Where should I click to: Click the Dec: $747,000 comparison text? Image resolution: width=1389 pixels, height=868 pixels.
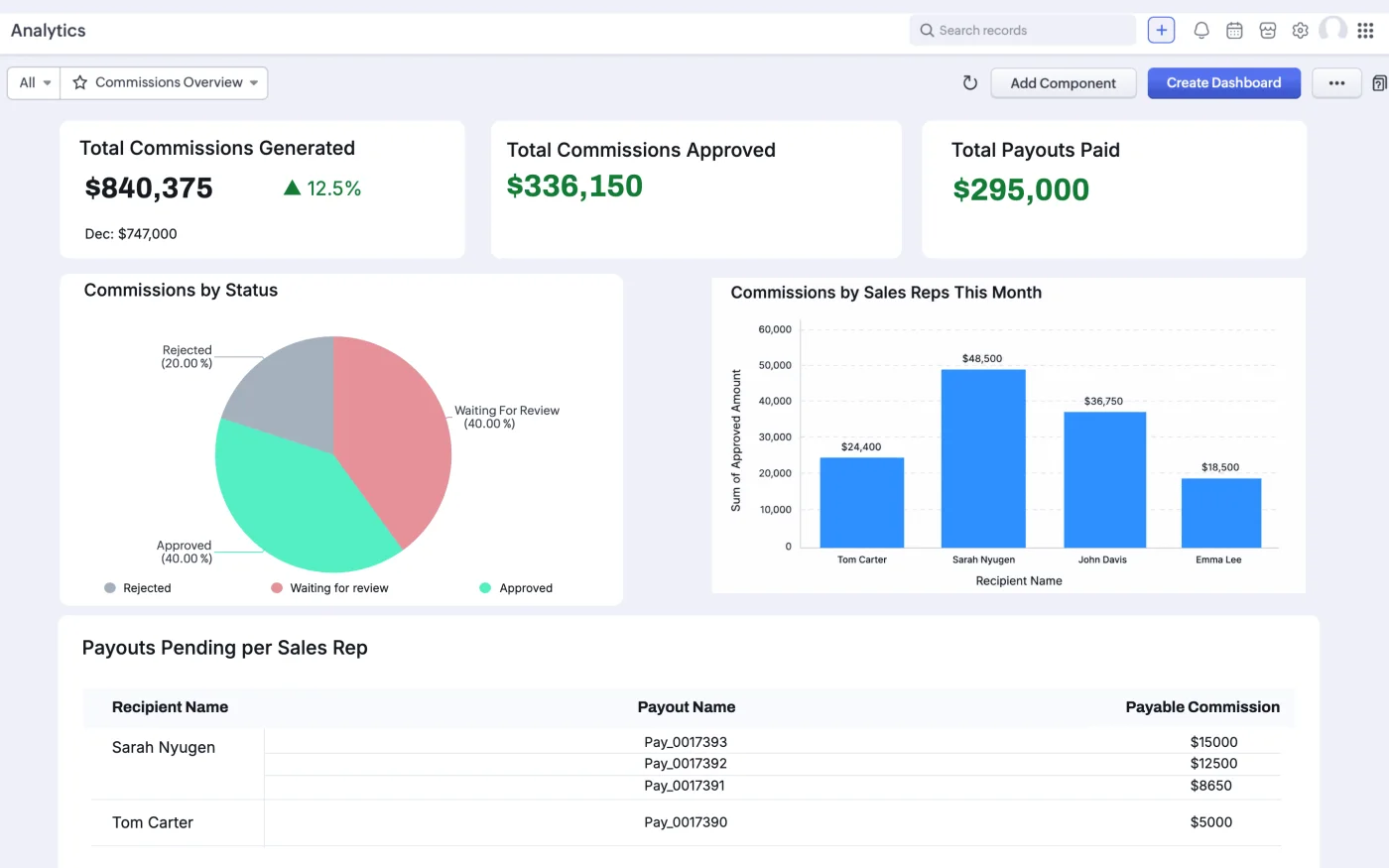[x=131, y=234]
